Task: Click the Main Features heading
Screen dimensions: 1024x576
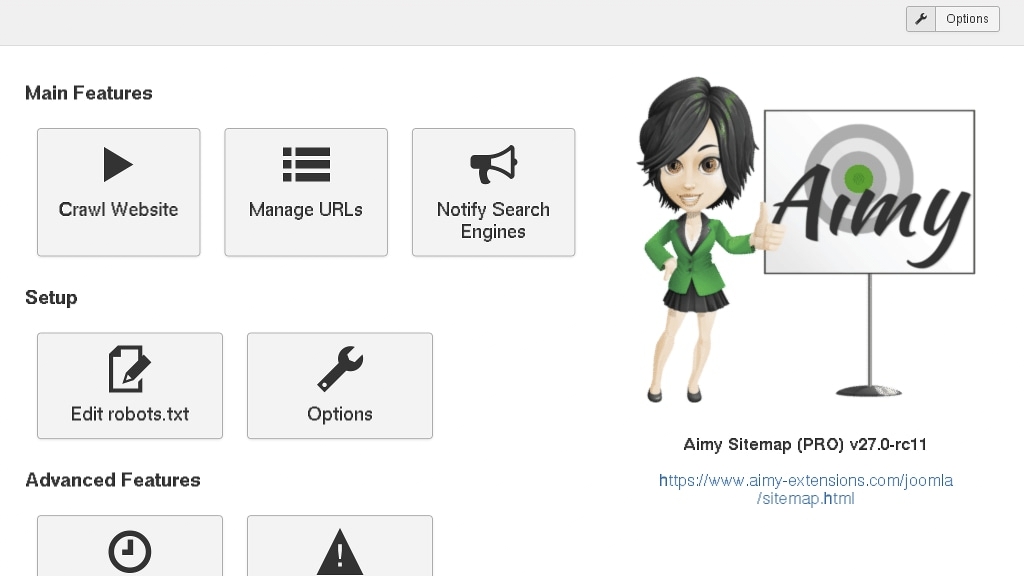Action: tap(89, 93)
